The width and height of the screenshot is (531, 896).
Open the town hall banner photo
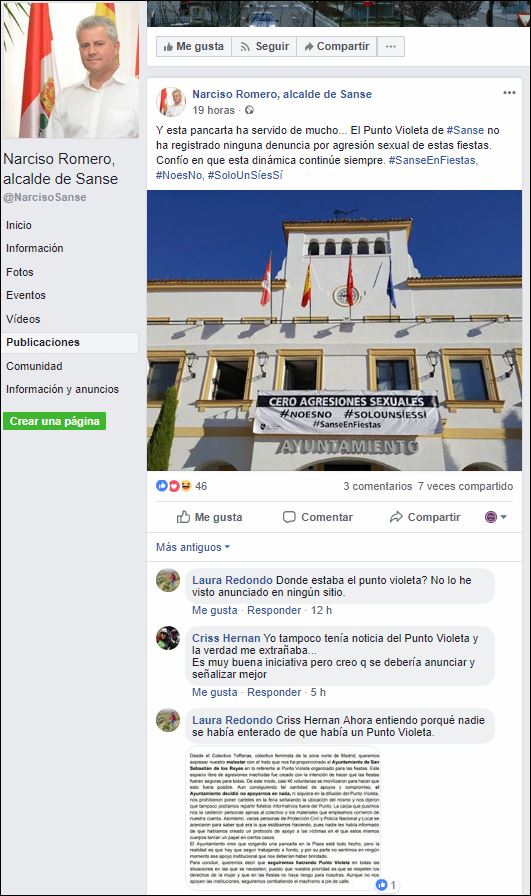[x=334, y=330]
